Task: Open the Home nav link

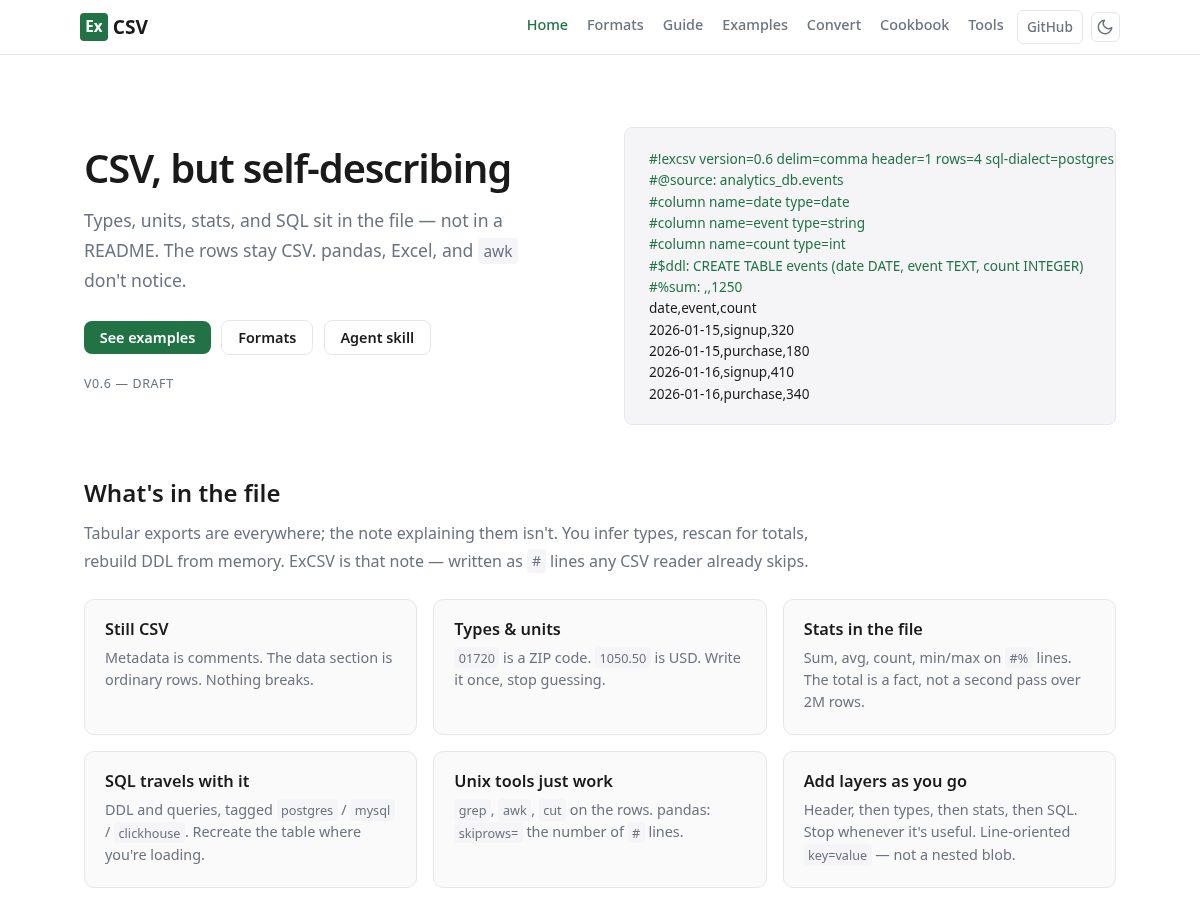Action: coord(547,25)
